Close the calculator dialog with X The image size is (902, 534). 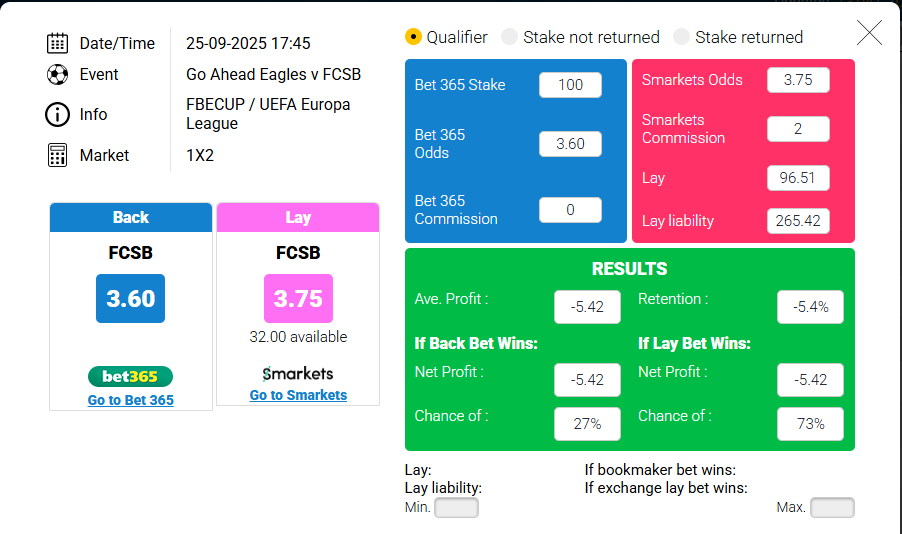coord(869,33)
